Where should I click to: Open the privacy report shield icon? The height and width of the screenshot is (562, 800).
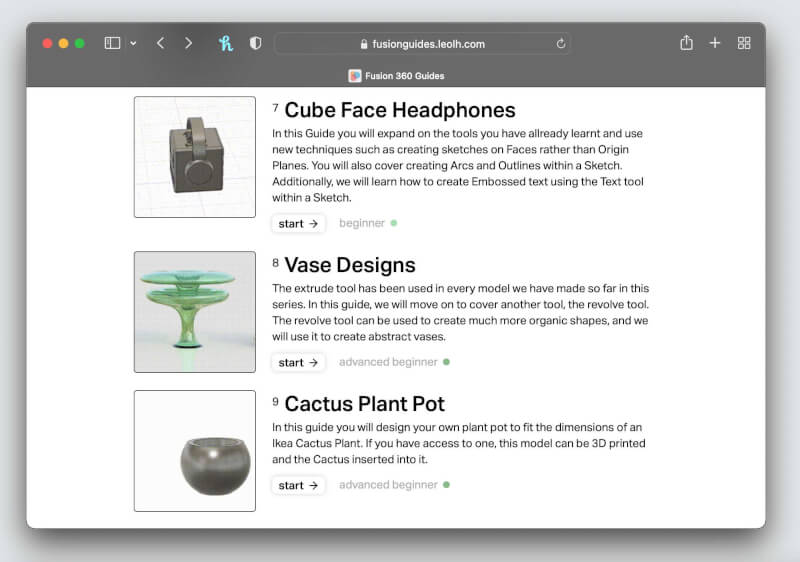click(255, 43)
